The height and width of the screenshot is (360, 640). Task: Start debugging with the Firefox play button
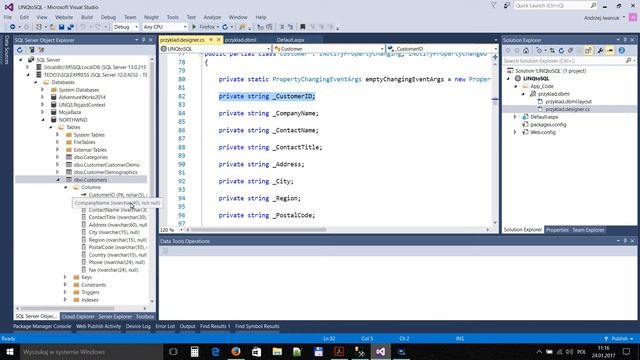(x=194, y=27)
